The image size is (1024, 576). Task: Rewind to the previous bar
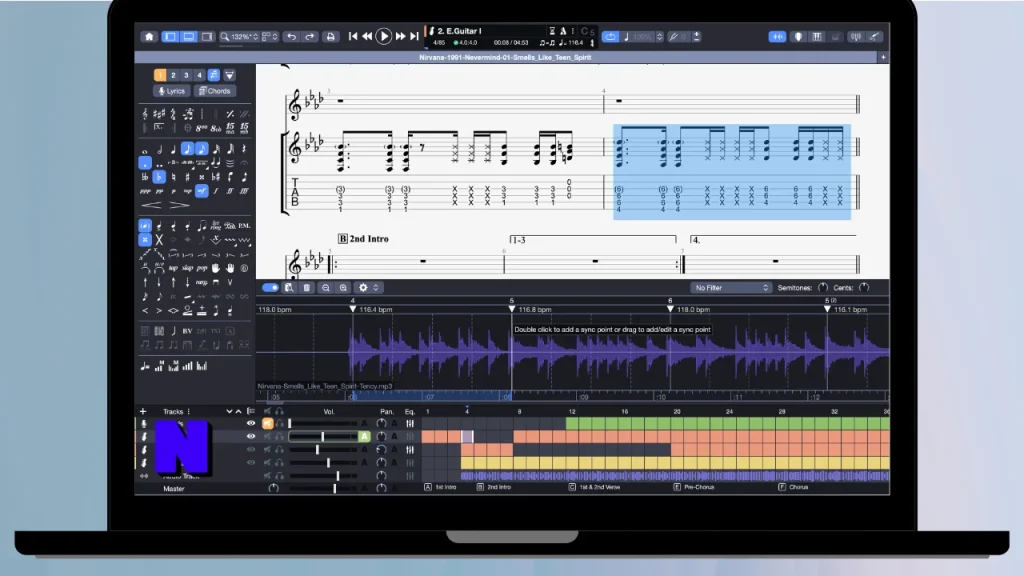(367, 37)
